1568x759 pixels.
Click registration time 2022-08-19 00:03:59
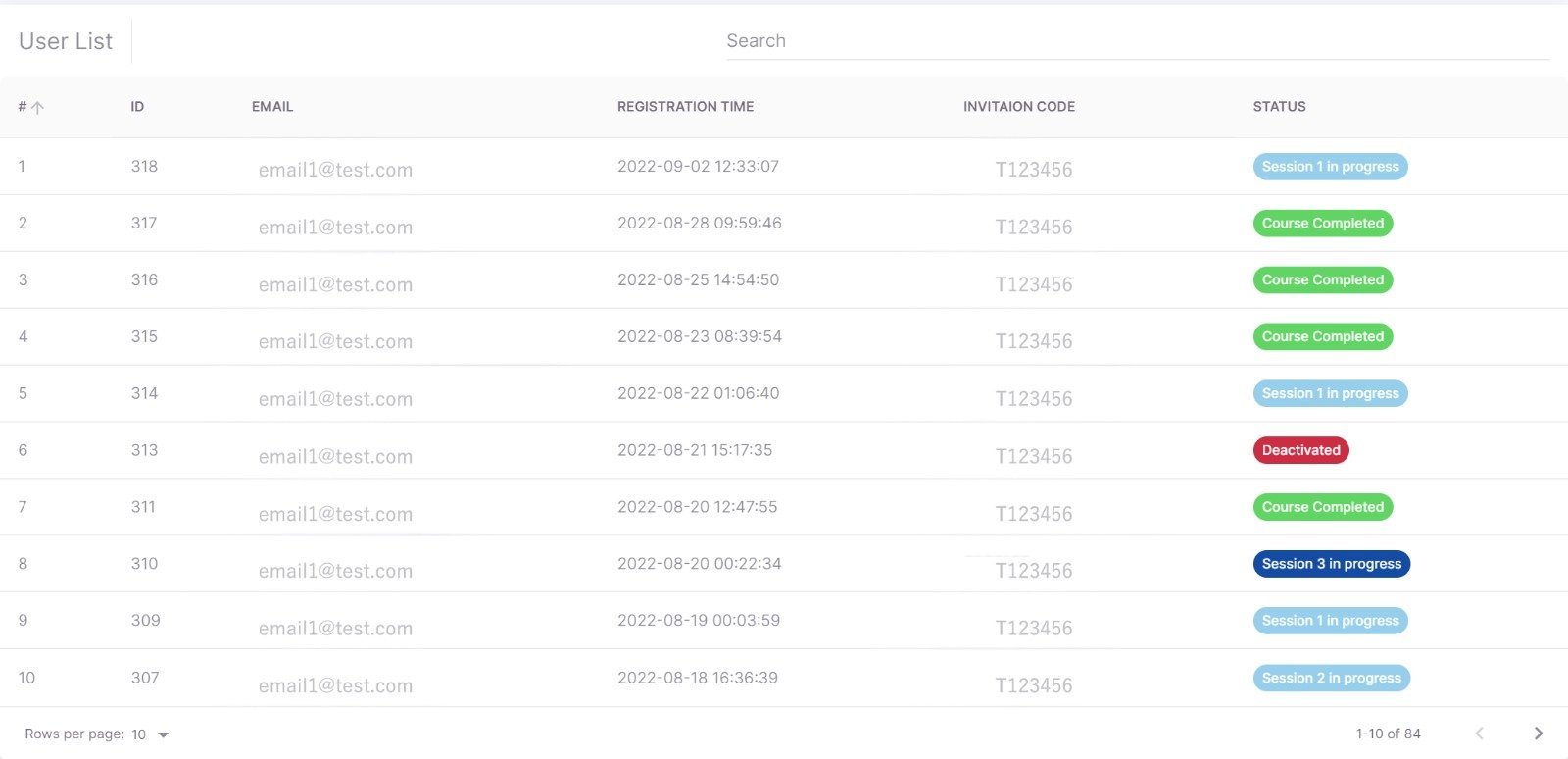(x=699, y=621)
